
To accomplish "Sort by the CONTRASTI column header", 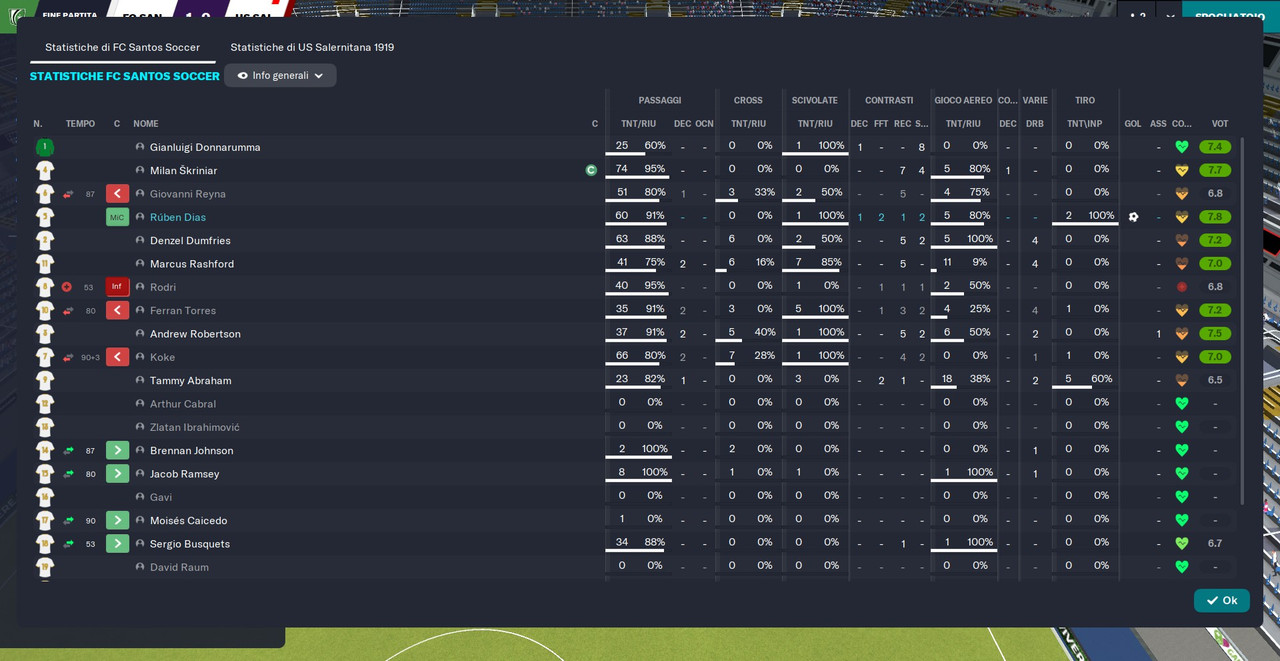I will [889, 100].
